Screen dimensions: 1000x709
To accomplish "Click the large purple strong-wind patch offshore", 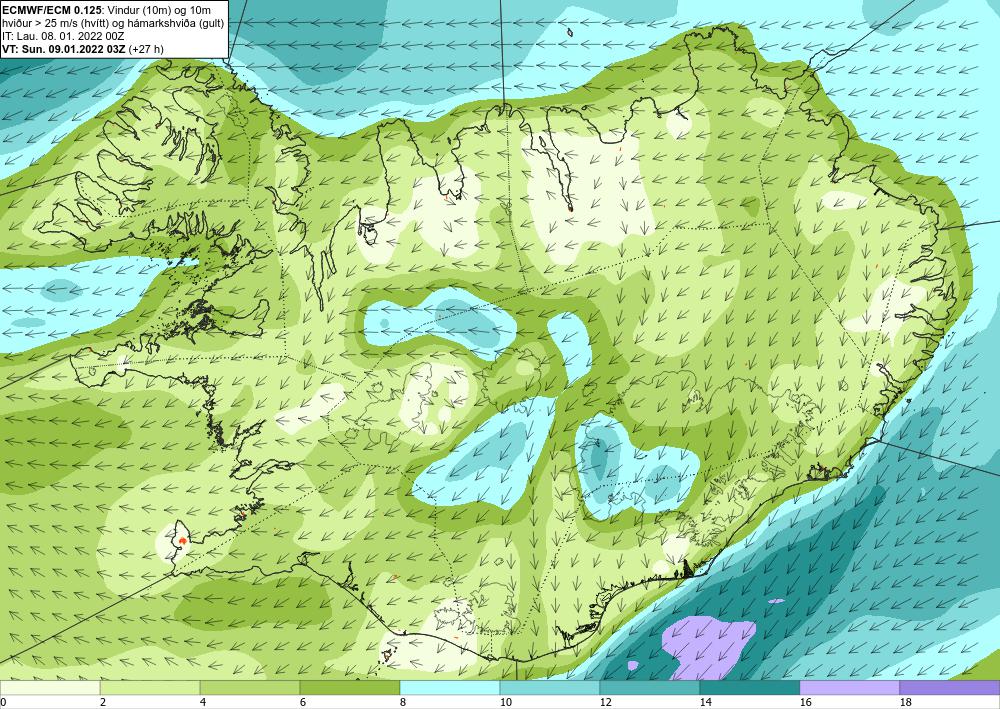I will click(x=707, y=645).
